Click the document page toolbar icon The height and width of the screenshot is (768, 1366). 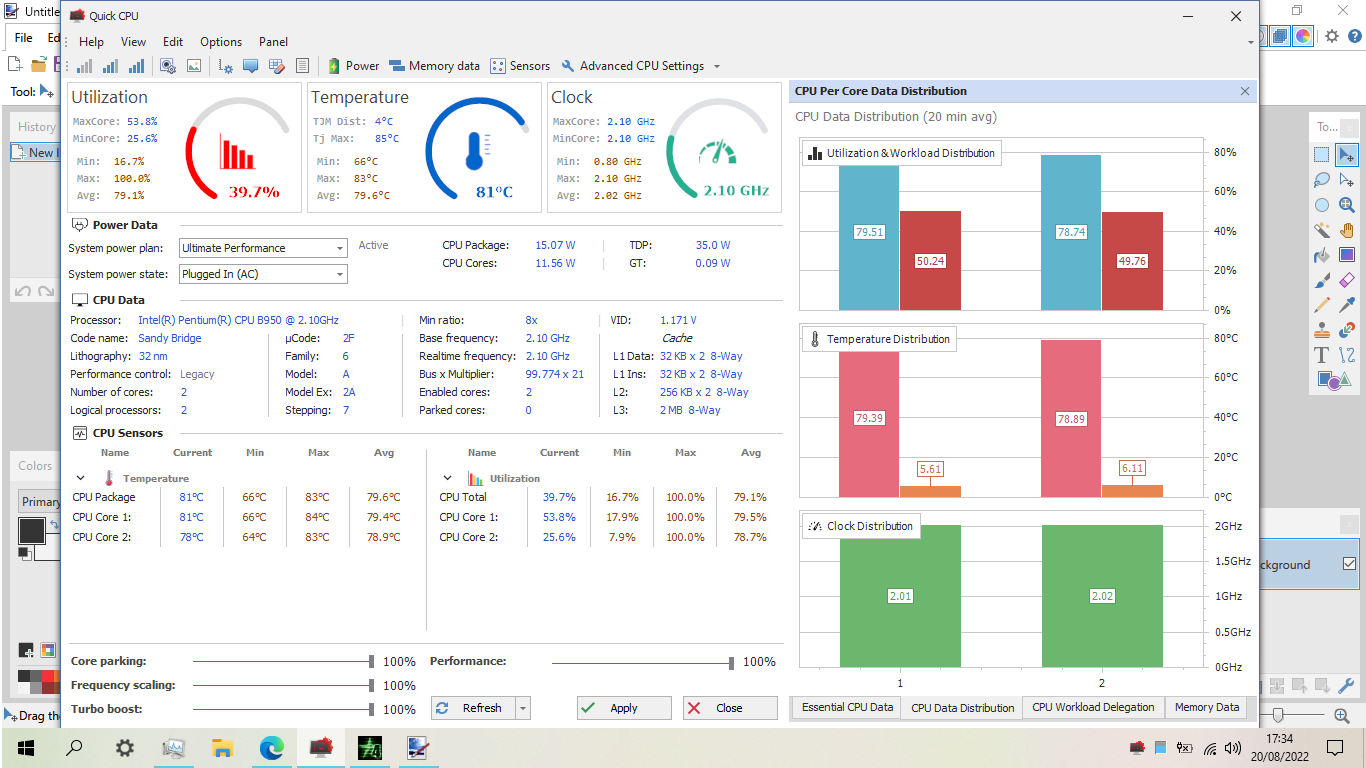click(x=303, y=66)
